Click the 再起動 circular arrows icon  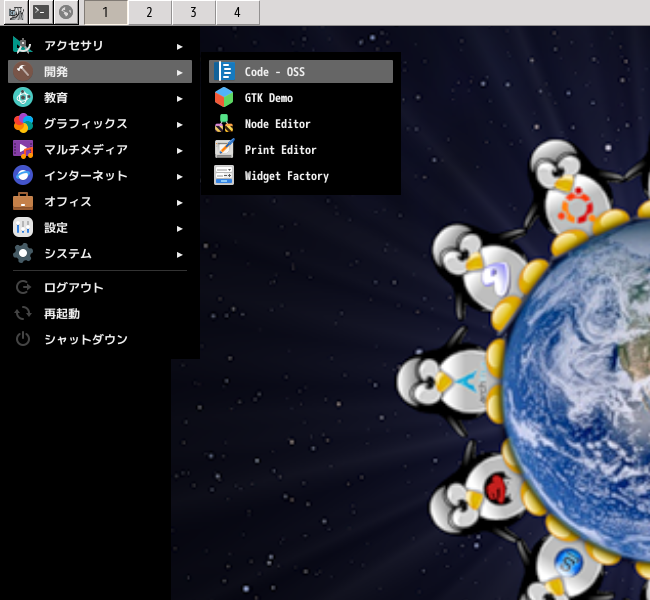pos(23,313)
